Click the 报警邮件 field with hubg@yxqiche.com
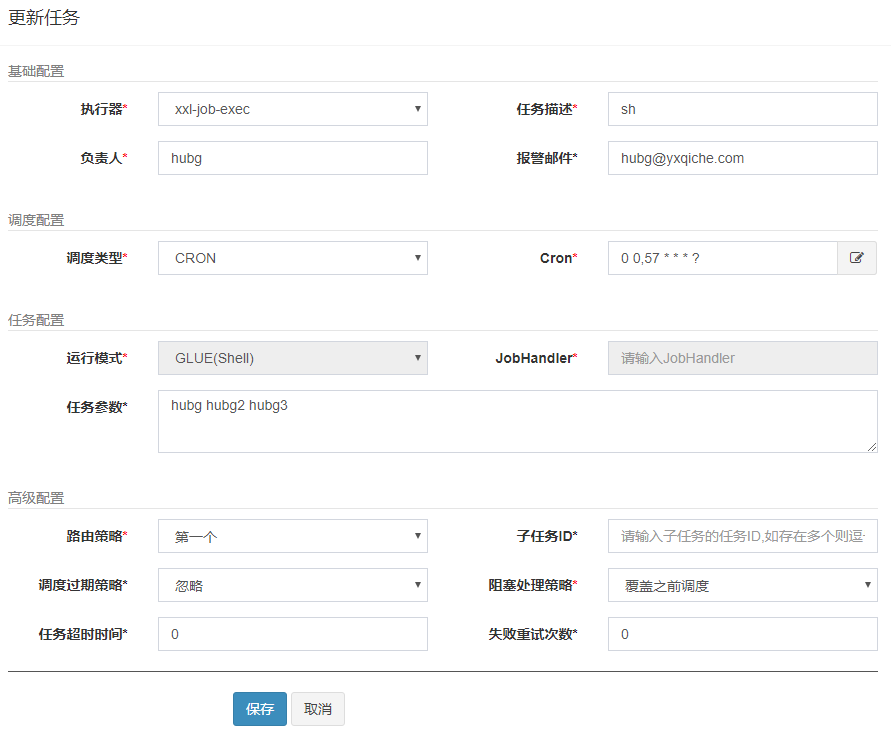Screen dimensions: 891x732 coord(743,158)
